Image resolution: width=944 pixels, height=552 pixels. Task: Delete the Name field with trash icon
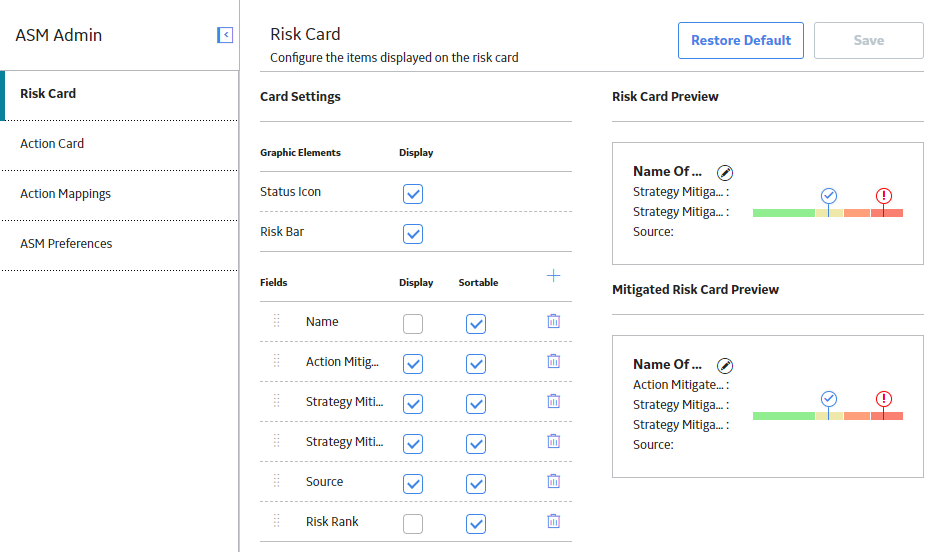pos(554,321)
